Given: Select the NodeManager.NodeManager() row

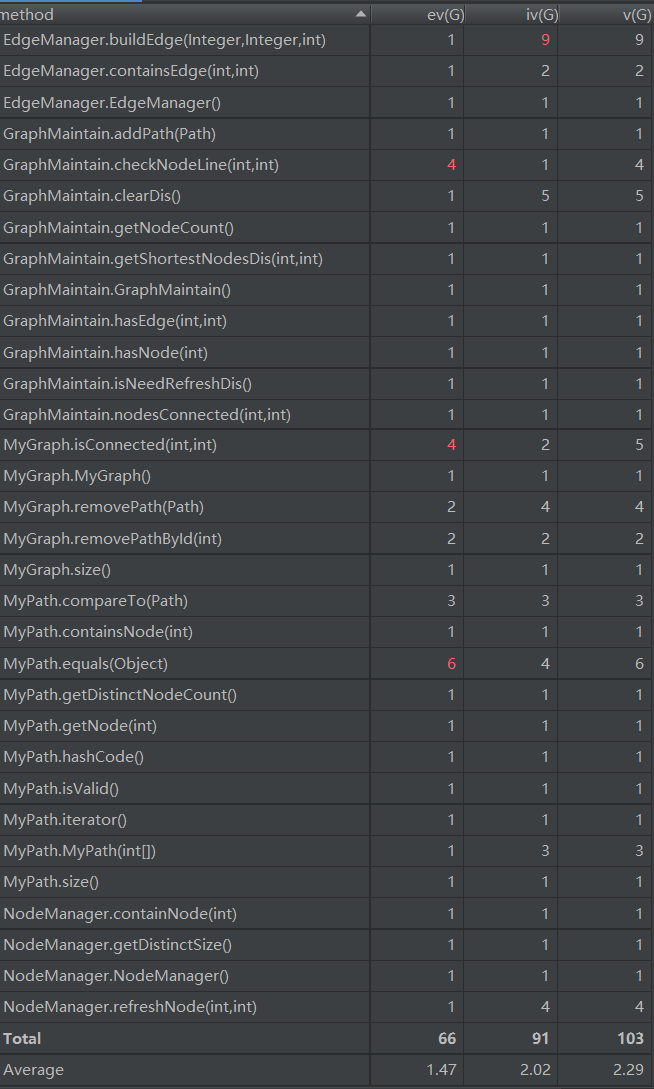Looking at the screenshot, I should tap(327, 976).
